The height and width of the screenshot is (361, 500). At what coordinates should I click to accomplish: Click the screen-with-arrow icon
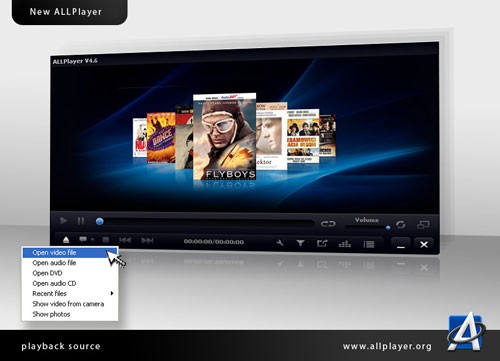pyautogui.click(x=322, y=244)
